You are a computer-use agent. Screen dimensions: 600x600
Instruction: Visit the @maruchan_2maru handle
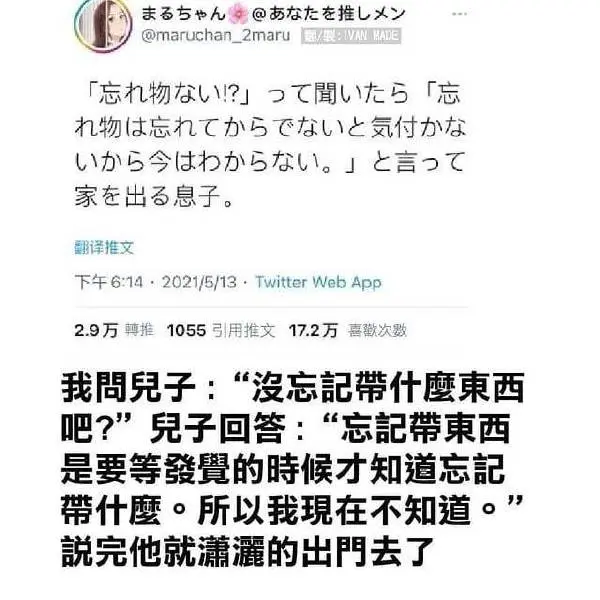pyautogui.click(x=216, y=36)
